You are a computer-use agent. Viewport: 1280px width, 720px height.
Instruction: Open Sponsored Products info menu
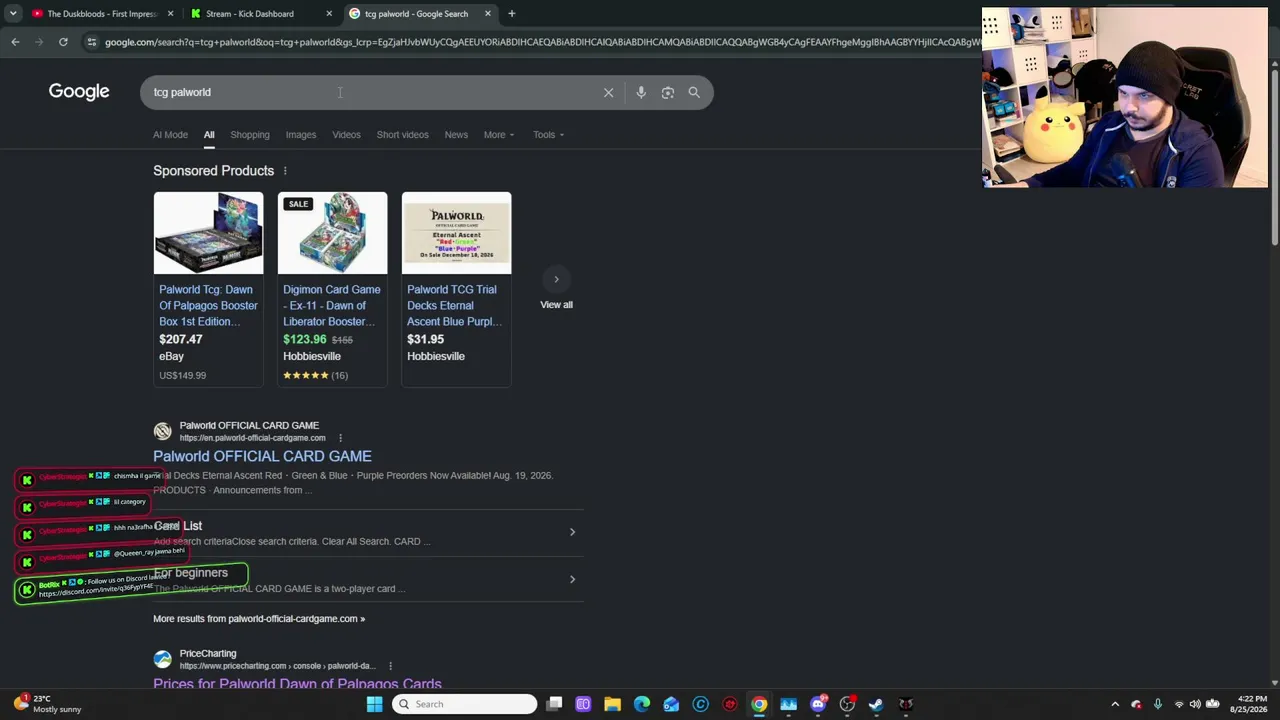[285, 171]
